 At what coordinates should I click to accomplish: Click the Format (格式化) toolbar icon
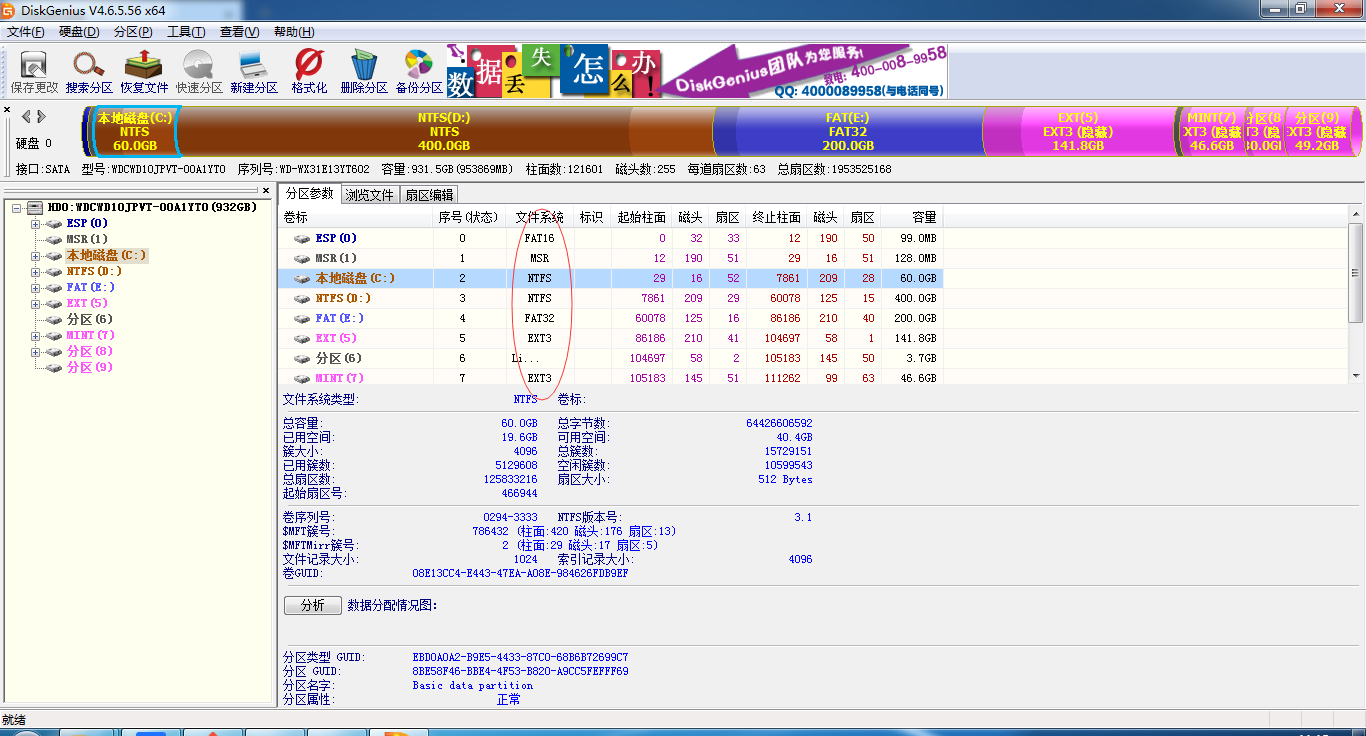click(x=309, y=72)
